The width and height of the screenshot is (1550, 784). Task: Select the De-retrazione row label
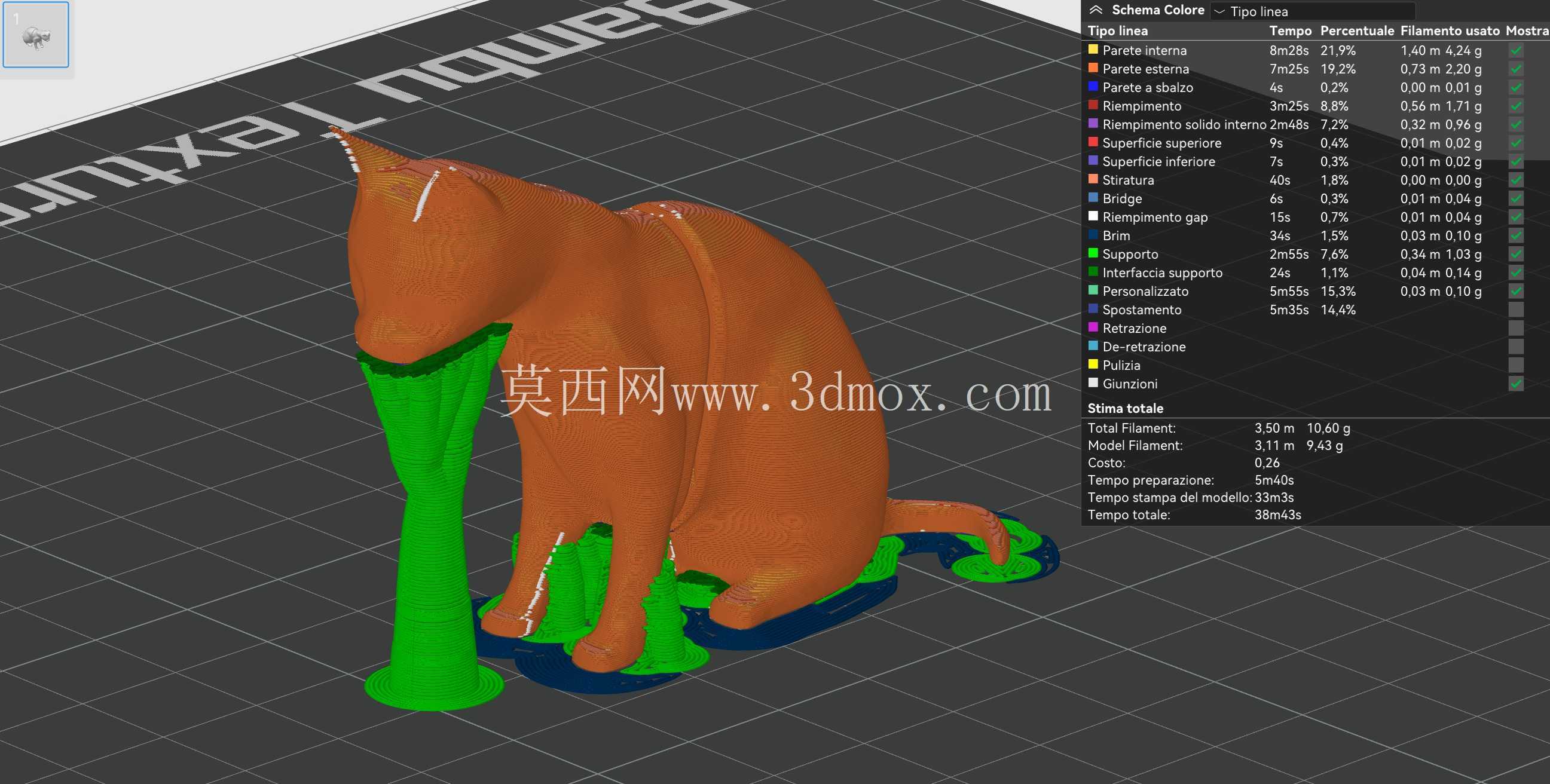click(x=1144, y=347)
